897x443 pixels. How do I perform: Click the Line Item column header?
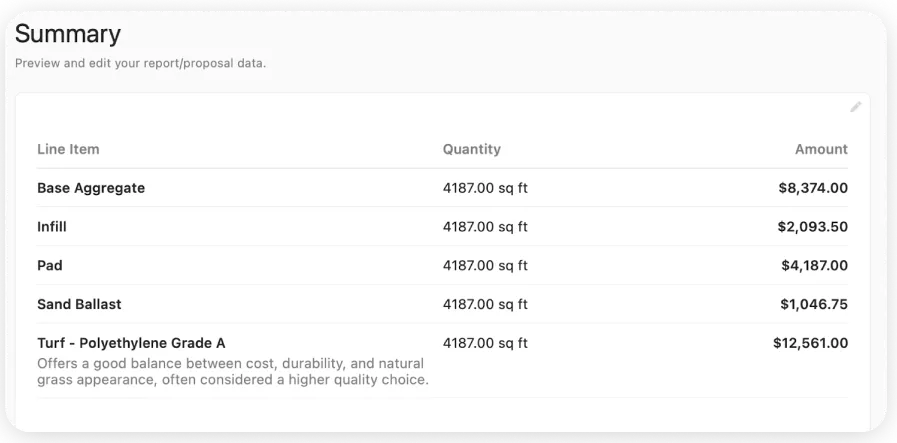pos(68,149)
